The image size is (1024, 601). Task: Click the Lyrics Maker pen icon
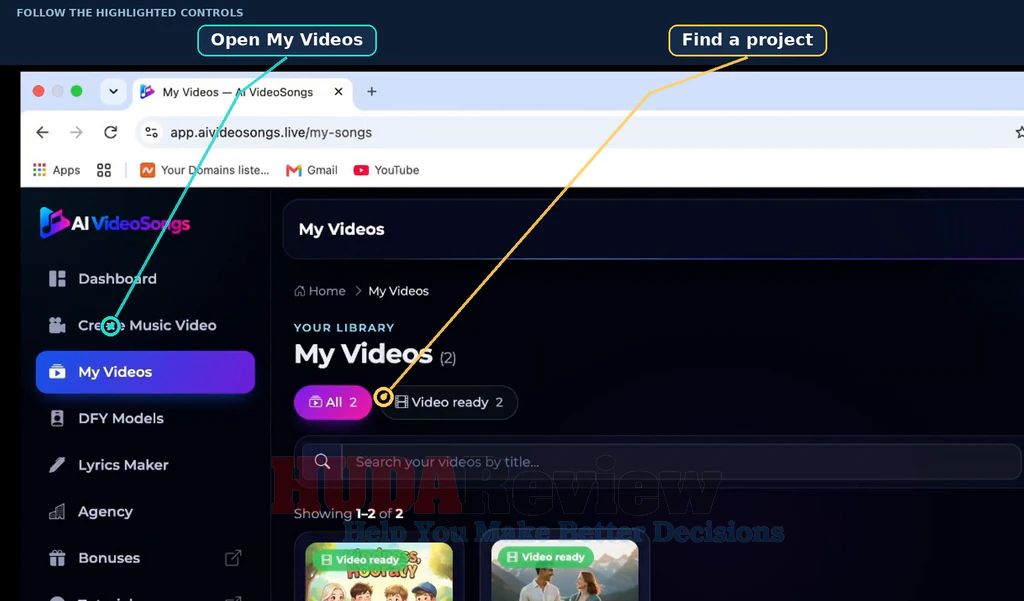[57, 465]
